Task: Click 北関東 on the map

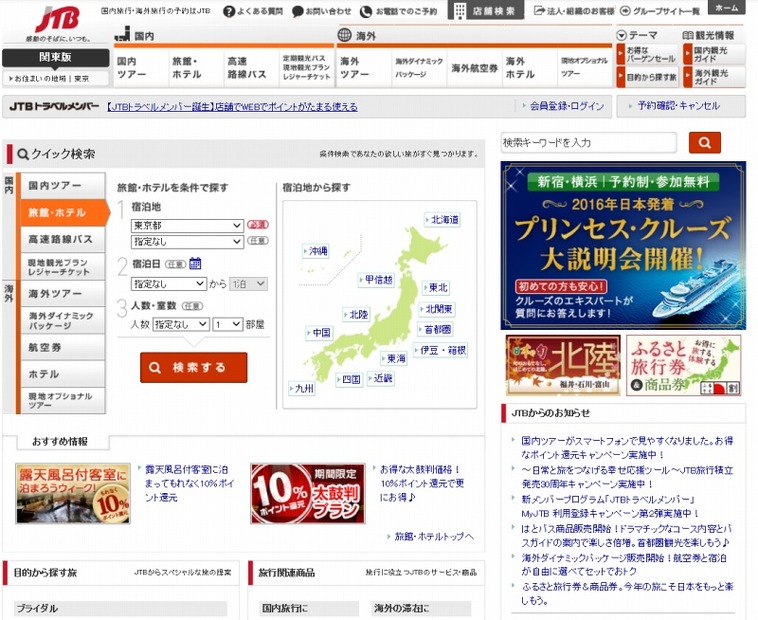Action: [x=437, y=309]
